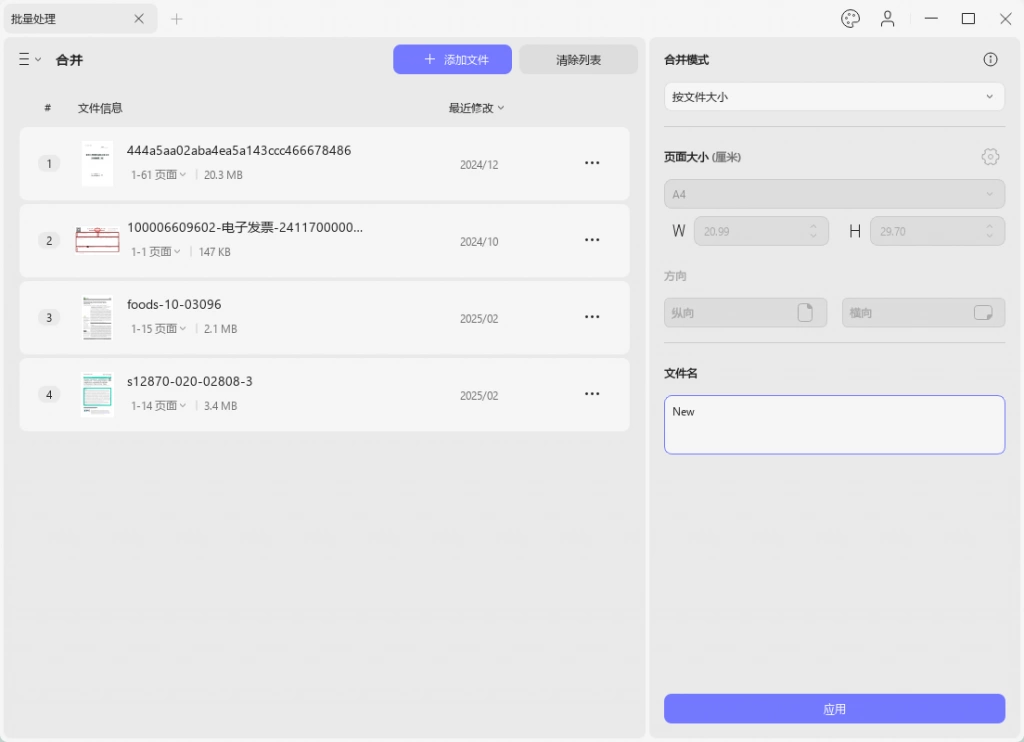The image size is (1024, 742).
Task: Open the user account icon
Action: (887, 19)
